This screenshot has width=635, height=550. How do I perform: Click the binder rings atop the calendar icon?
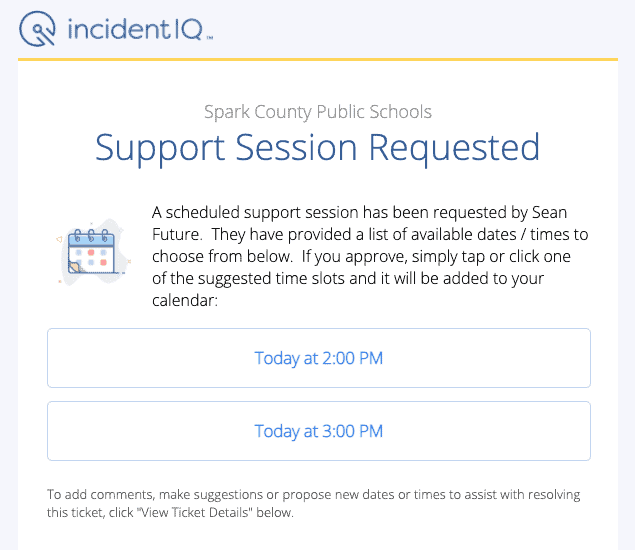pos(91,236)
